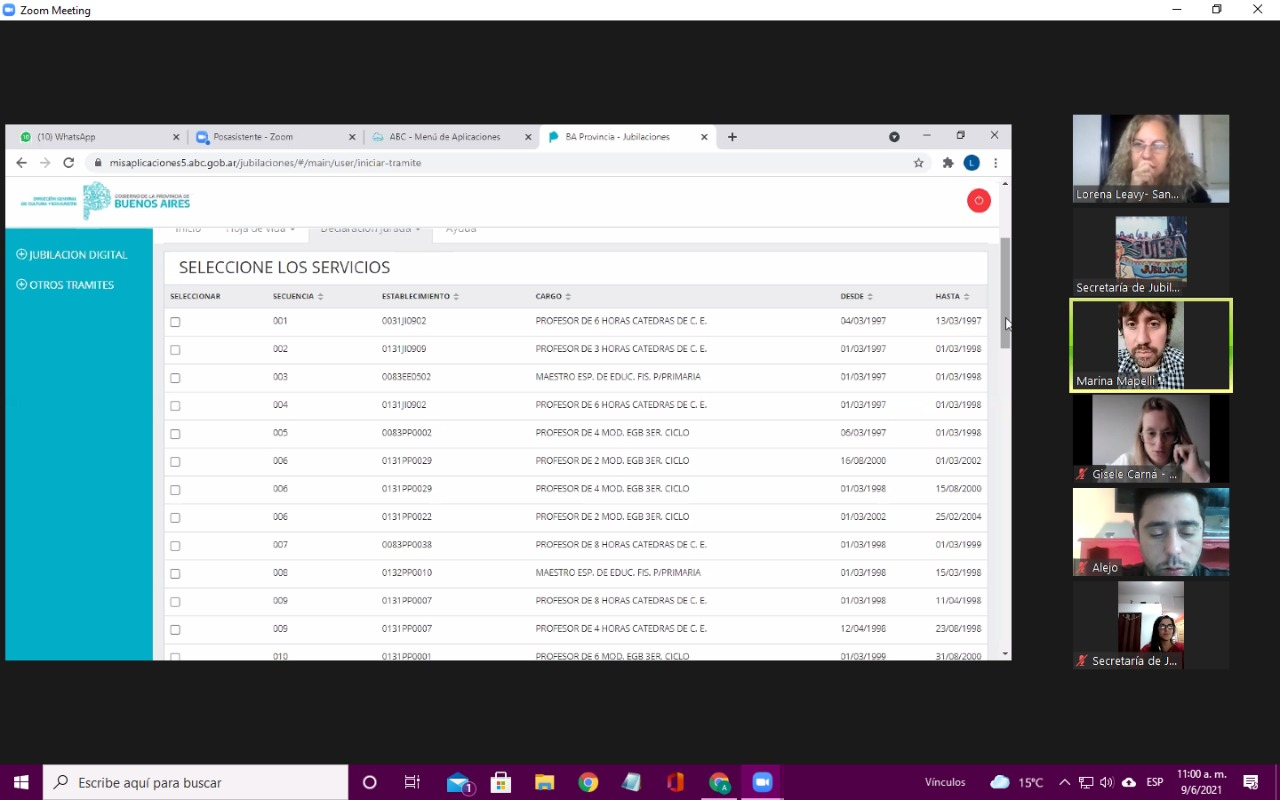Image resolution: width=1280 pixels, height=800 pixels.
Task: Sort by the ESTABLECIMIENTO column header
Action: [420, 297]
